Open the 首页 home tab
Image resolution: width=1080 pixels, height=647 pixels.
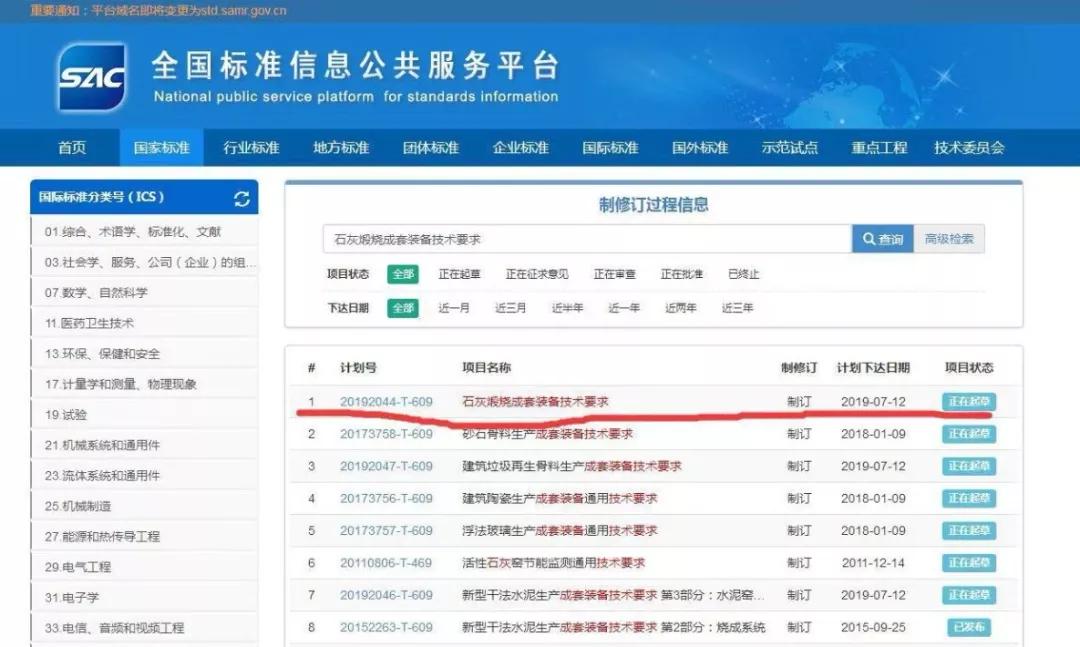point(72,148)
